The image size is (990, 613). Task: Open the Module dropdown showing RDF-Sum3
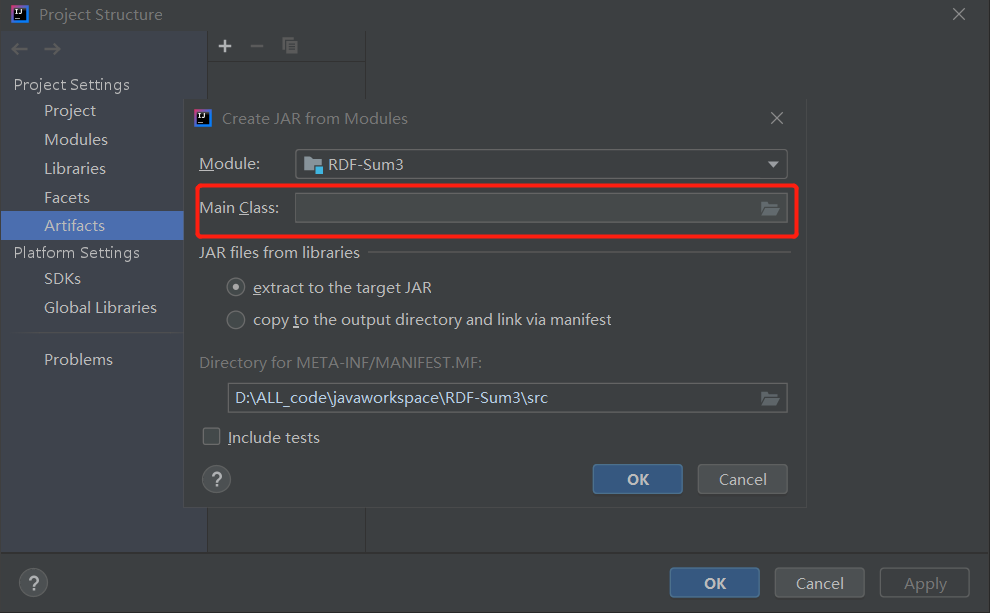[541, 164]
